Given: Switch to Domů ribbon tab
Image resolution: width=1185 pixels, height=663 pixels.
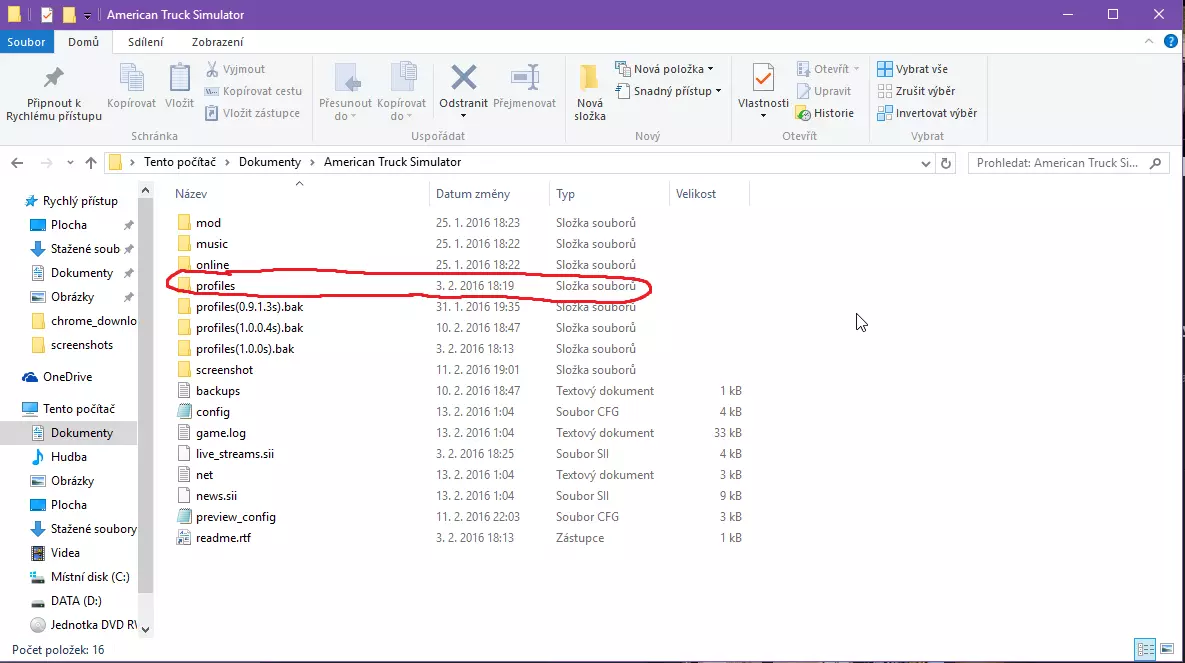Looking at the screenshot, I should tap(83, 42).
